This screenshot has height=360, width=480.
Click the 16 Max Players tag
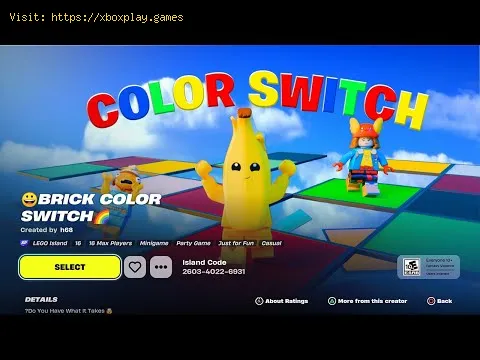pos(110,243)
